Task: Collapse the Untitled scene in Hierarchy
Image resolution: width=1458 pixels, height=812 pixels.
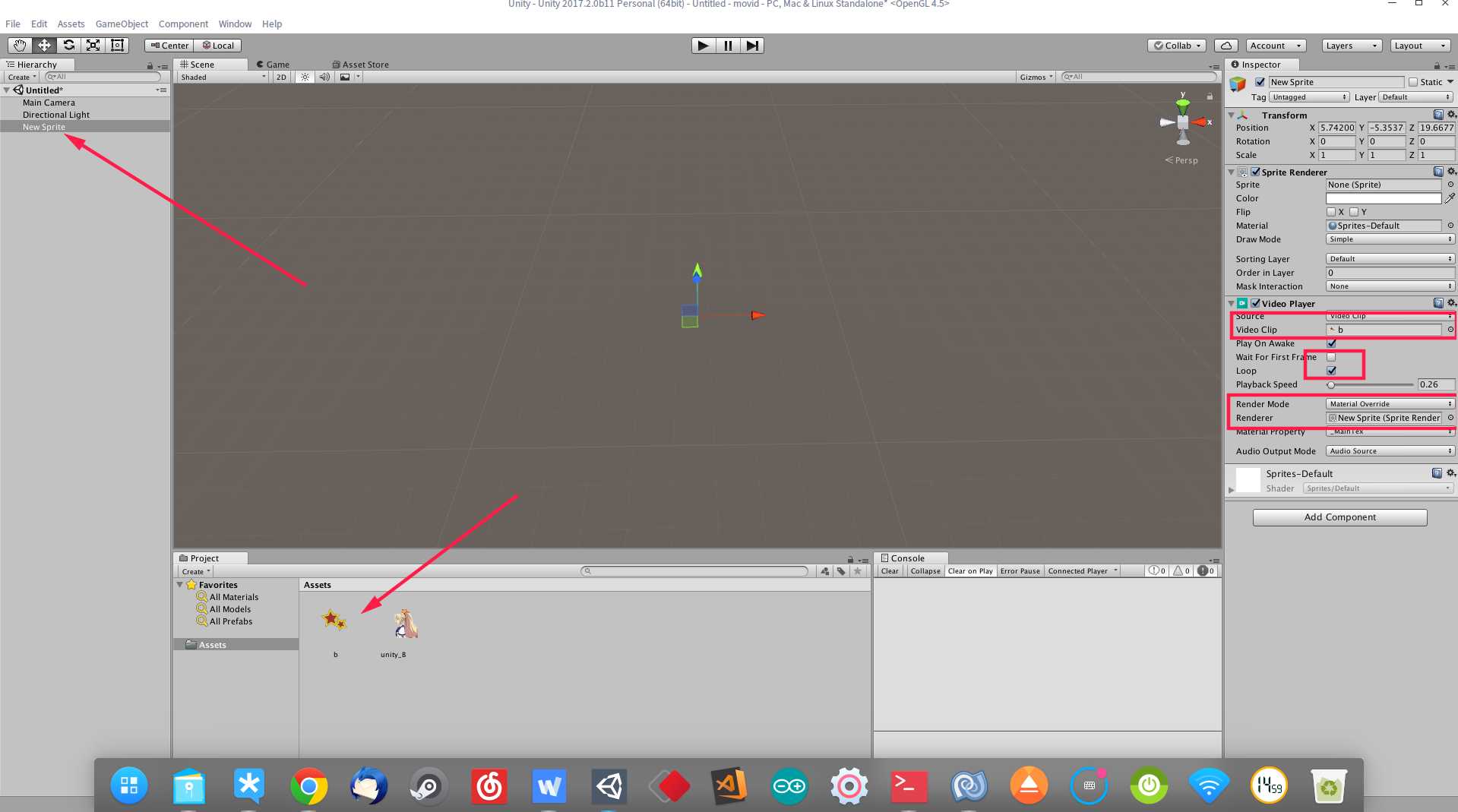Action: (x=7, y=90)
